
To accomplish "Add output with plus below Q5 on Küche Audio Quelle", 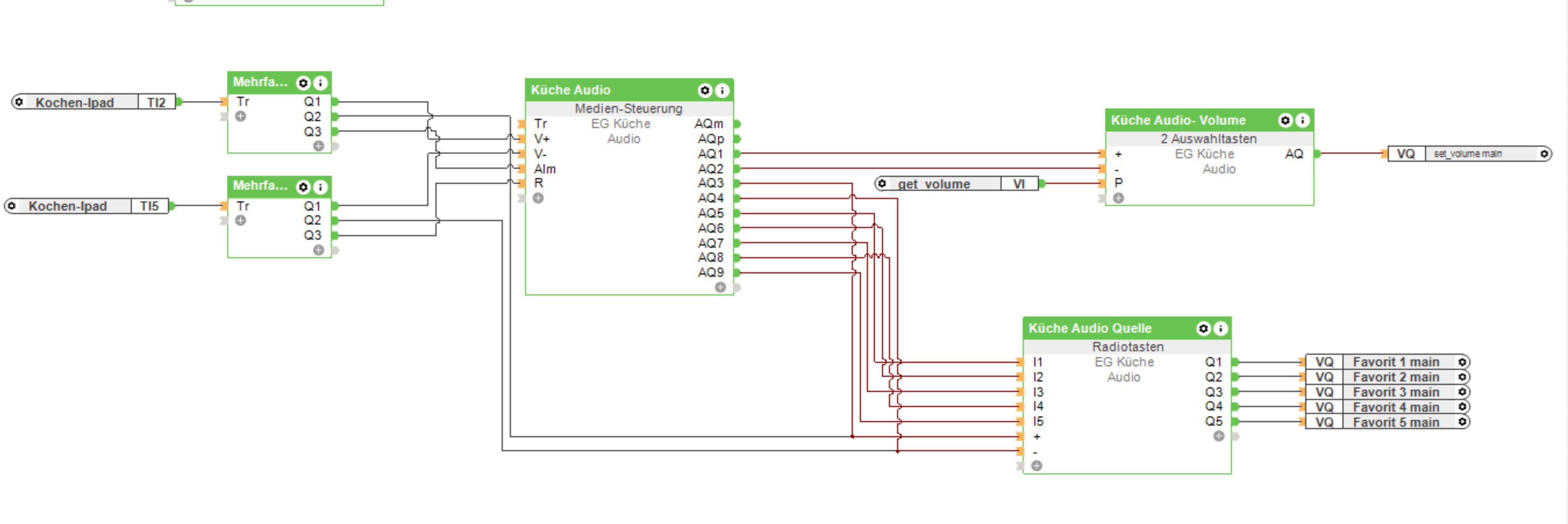I will [x=1218, y=437].
